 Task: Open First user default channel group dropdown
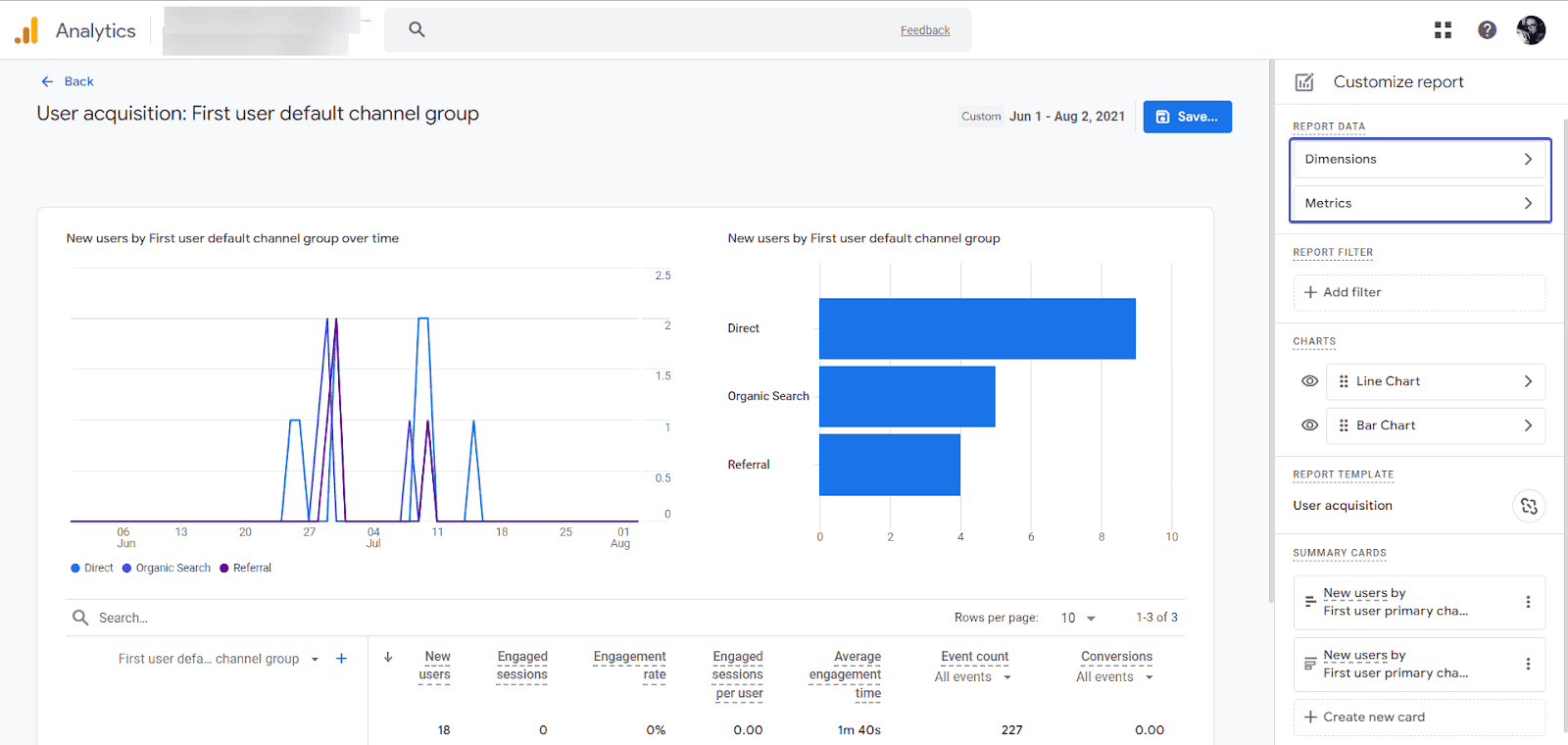(218, 659)
